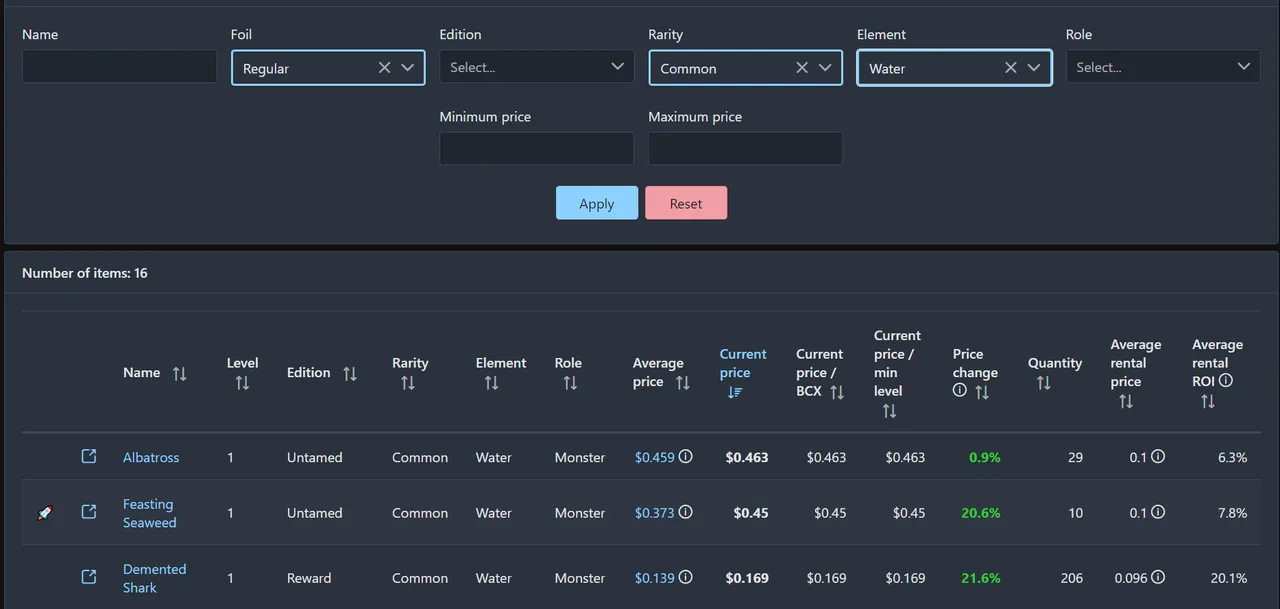Sort table by Rarity column arrows

408,383
